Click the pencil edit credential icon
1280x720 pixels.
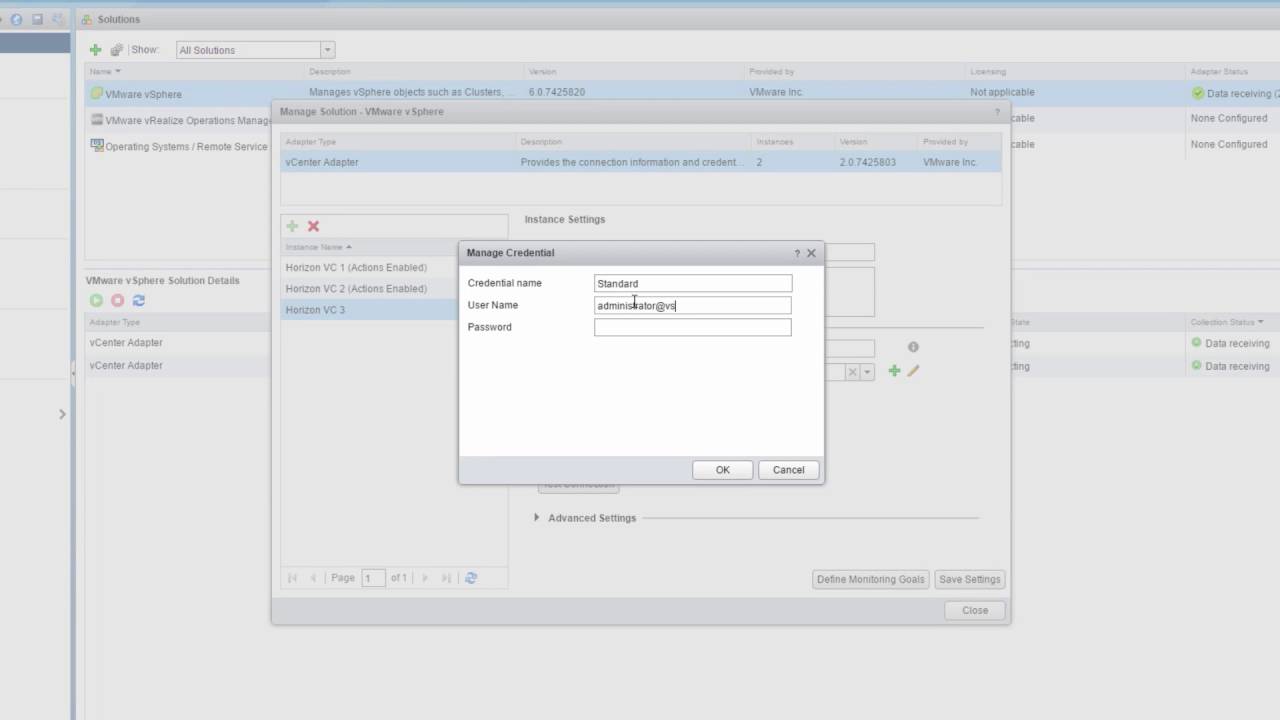click(913, 371)
